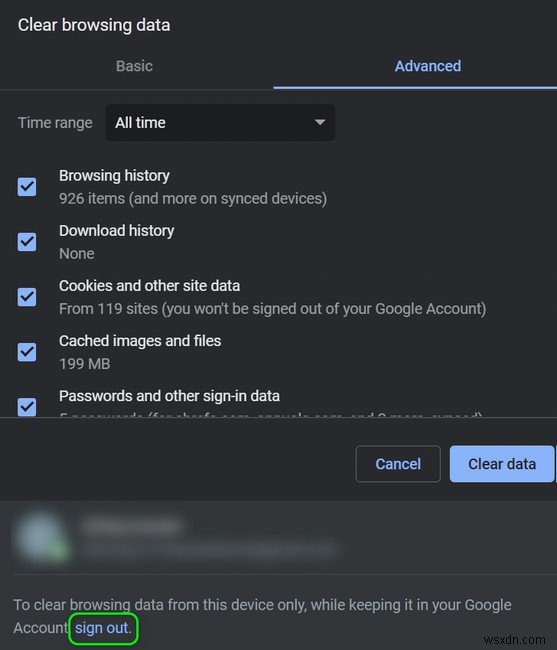Select the Advanced tab
Screen dimensions: 557x650
click(x=428, y=66)
